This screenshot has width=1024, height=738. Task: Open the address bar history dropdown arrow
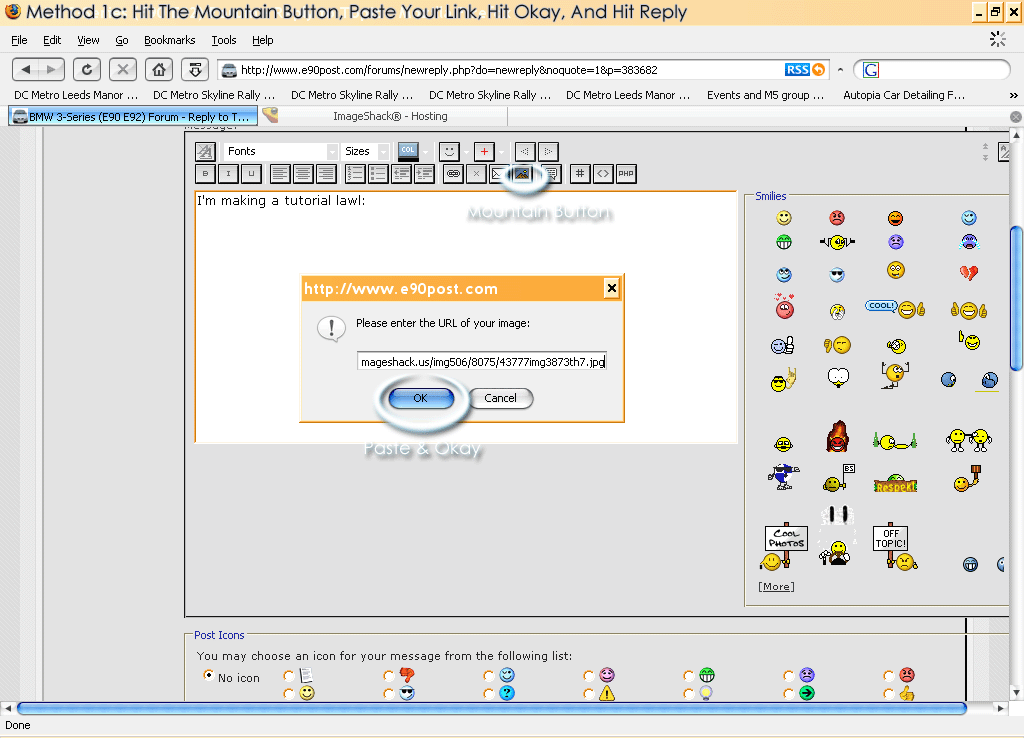pos(840,69)
